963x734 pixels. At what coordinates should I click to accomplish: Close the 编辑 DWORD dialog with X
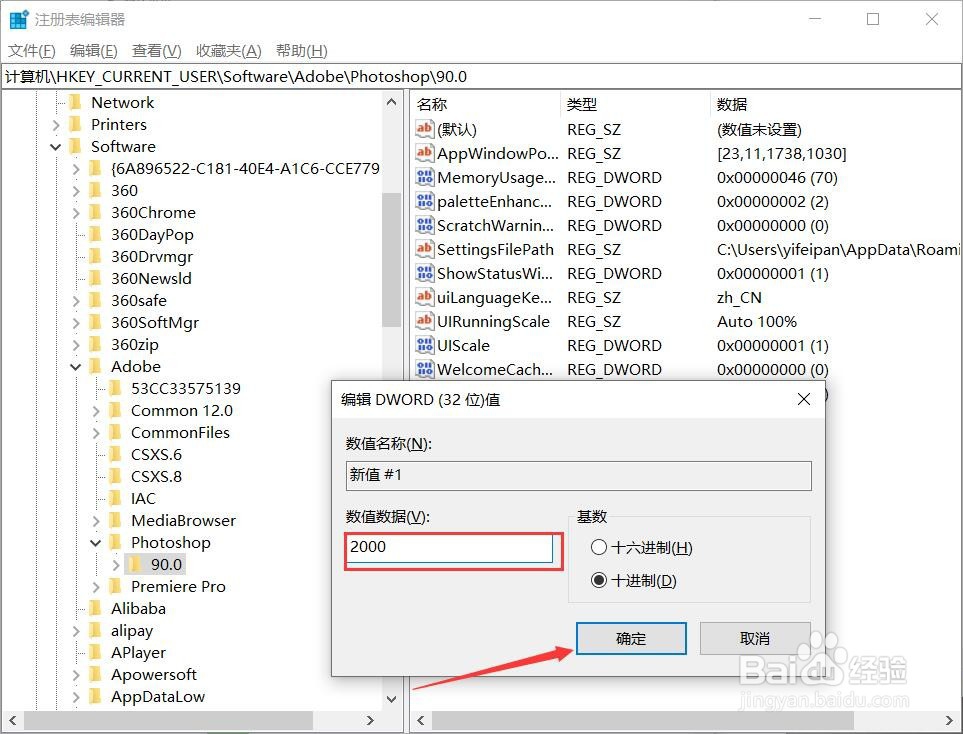click(x=803, y=399)
